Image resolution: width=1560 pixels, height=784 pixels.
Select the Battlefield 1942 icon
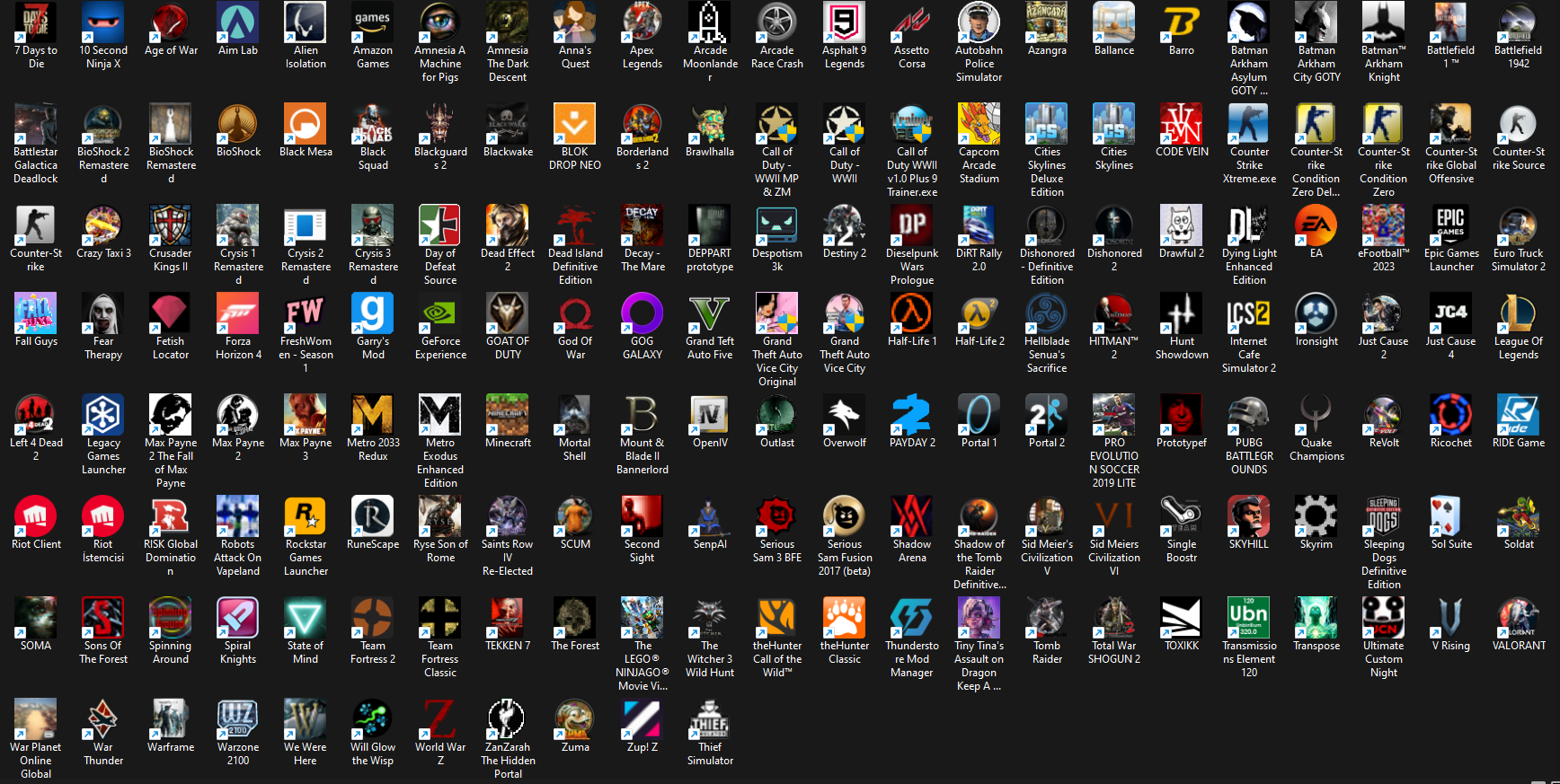point(1519,23)
